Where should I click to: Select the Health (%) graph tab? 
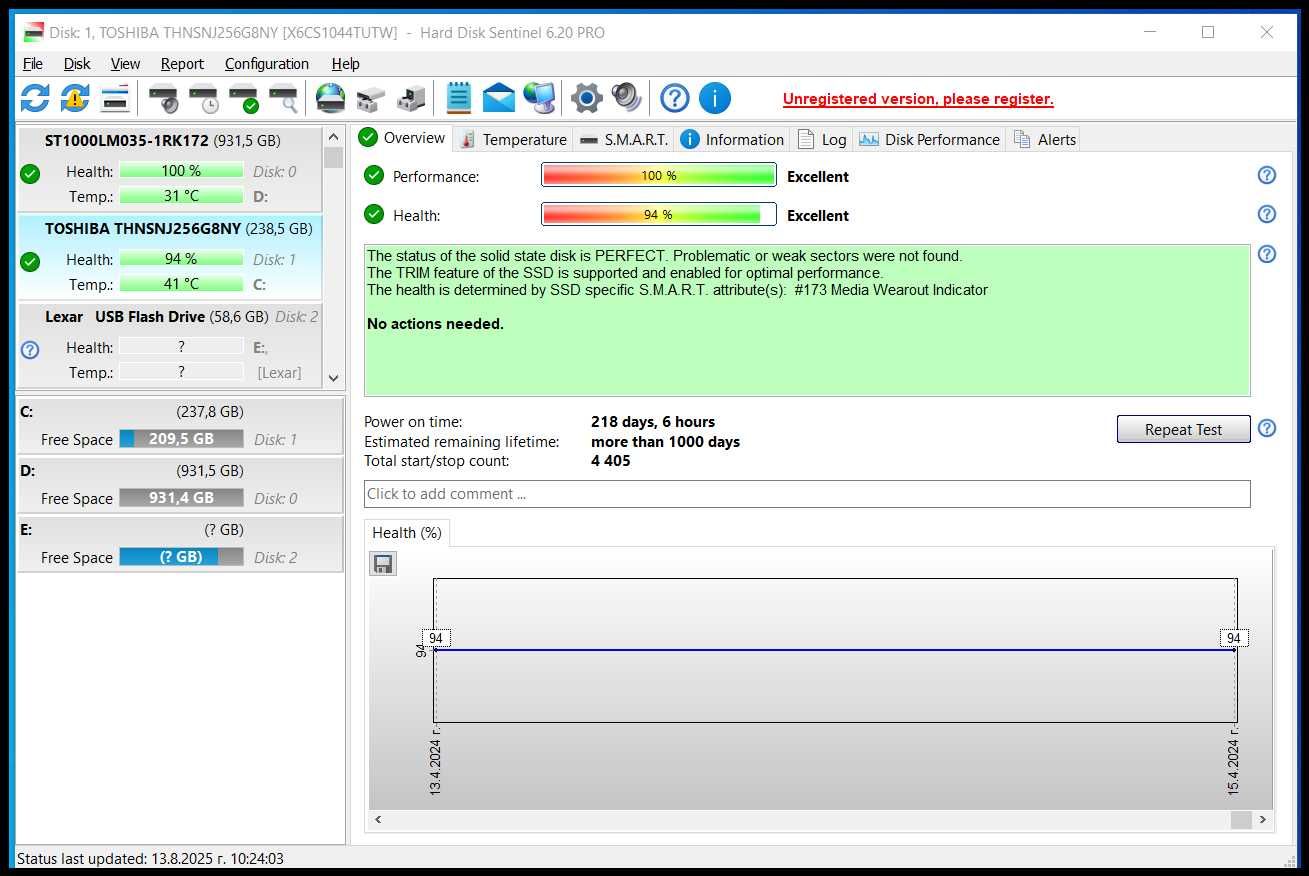[407, 533]
